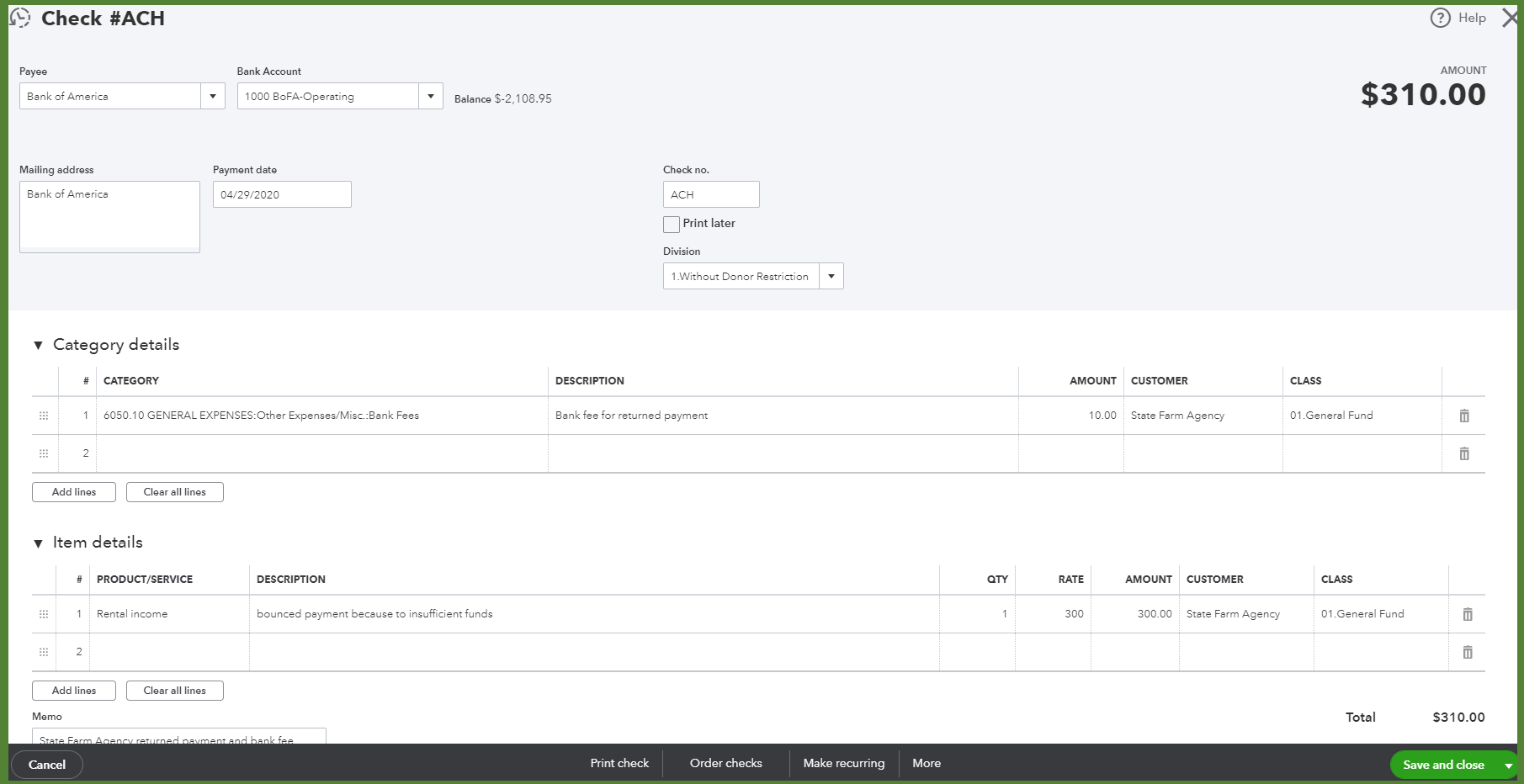Click the Payment date field
This screenshot has width=1524, height=784.
pos(282,194)
